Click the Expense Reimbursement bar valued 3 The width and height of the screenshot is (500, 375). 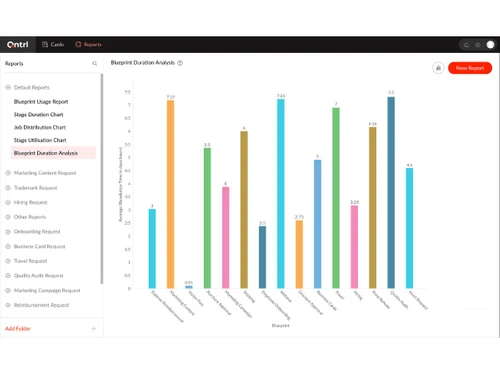coord(152,249)
